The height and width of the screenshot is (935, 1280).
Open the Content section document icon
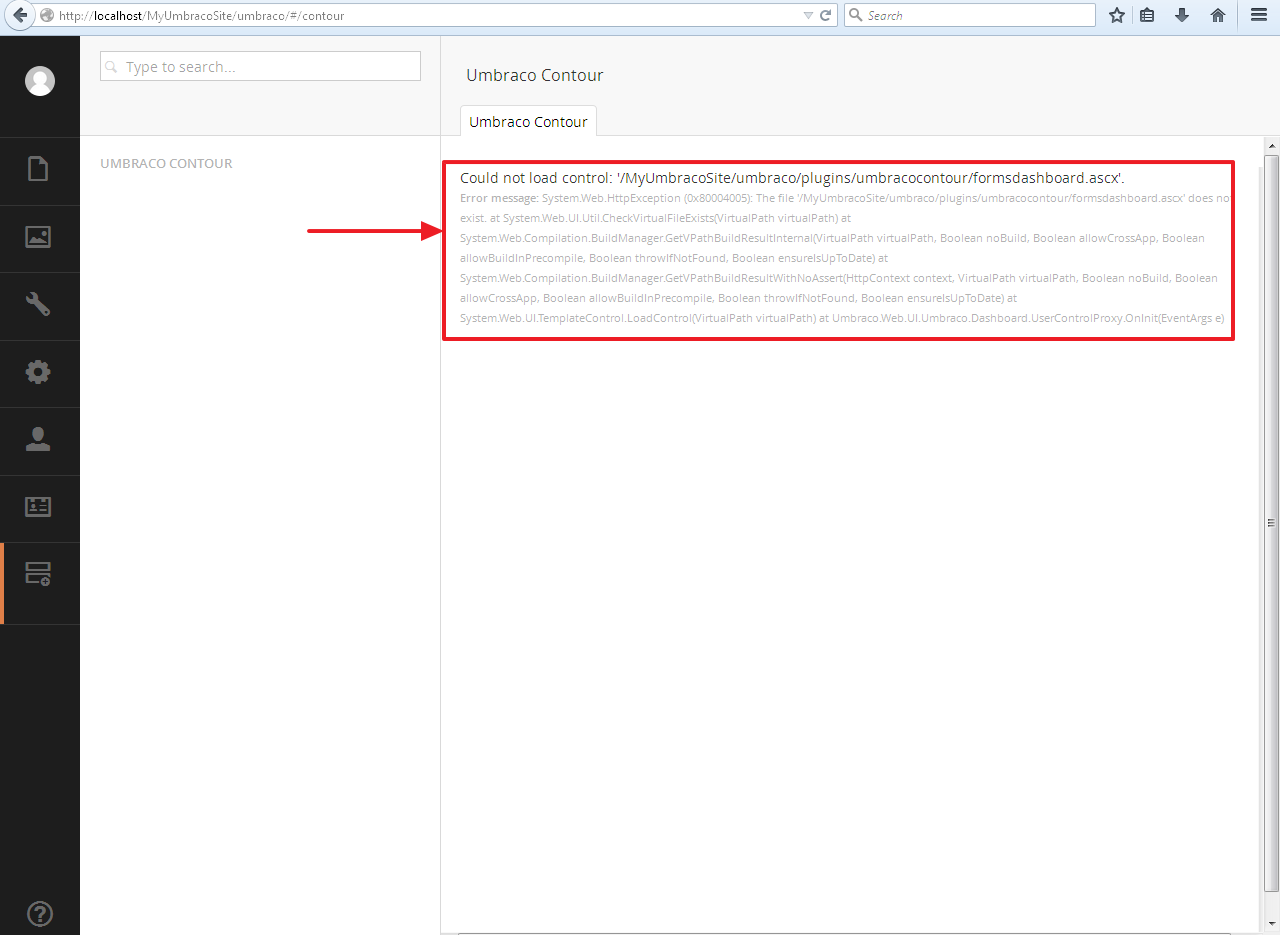[x=38, y=169]
